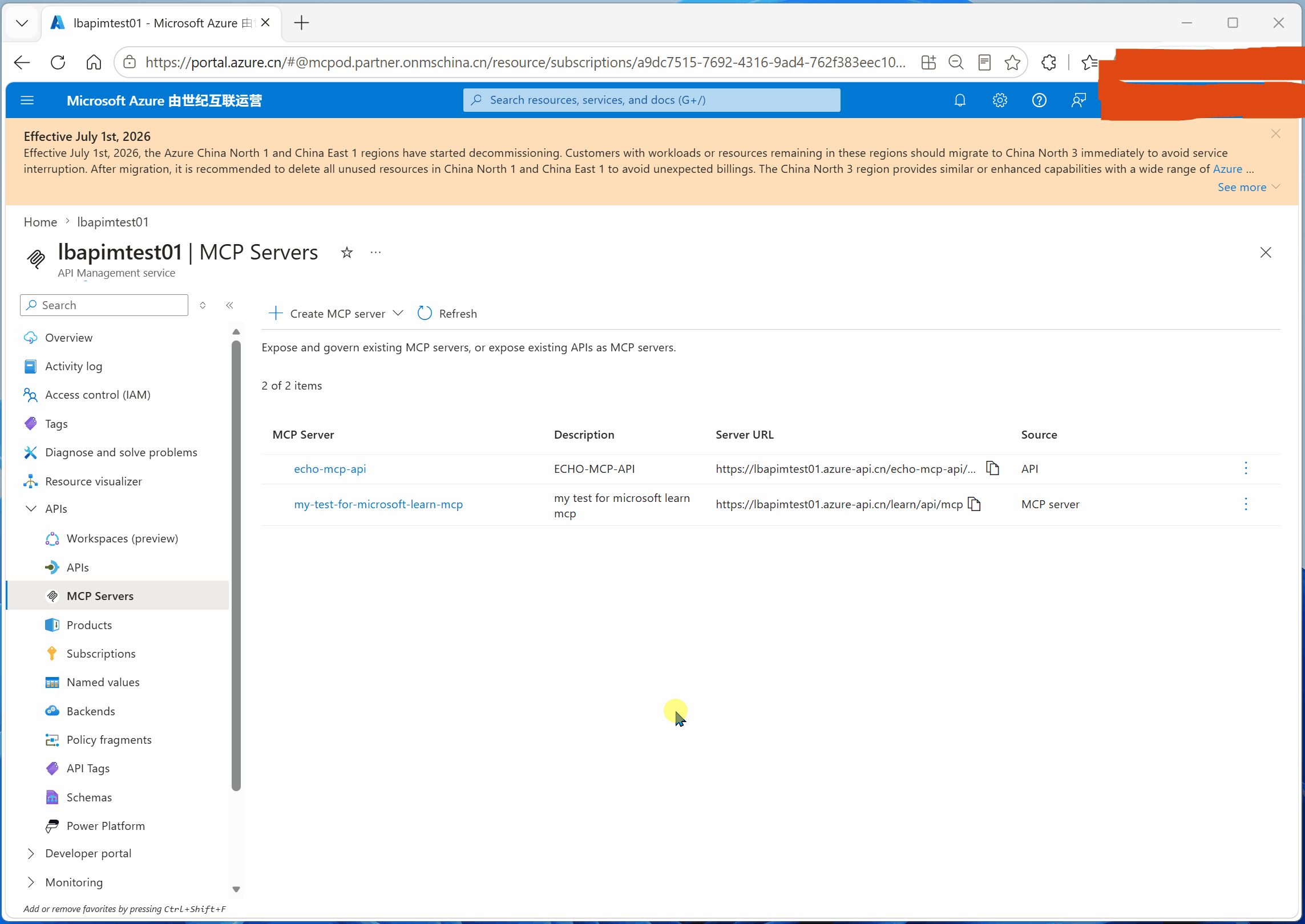Open the notifications bell
This screenshot has height=924, width=1305.
point(960,100)
